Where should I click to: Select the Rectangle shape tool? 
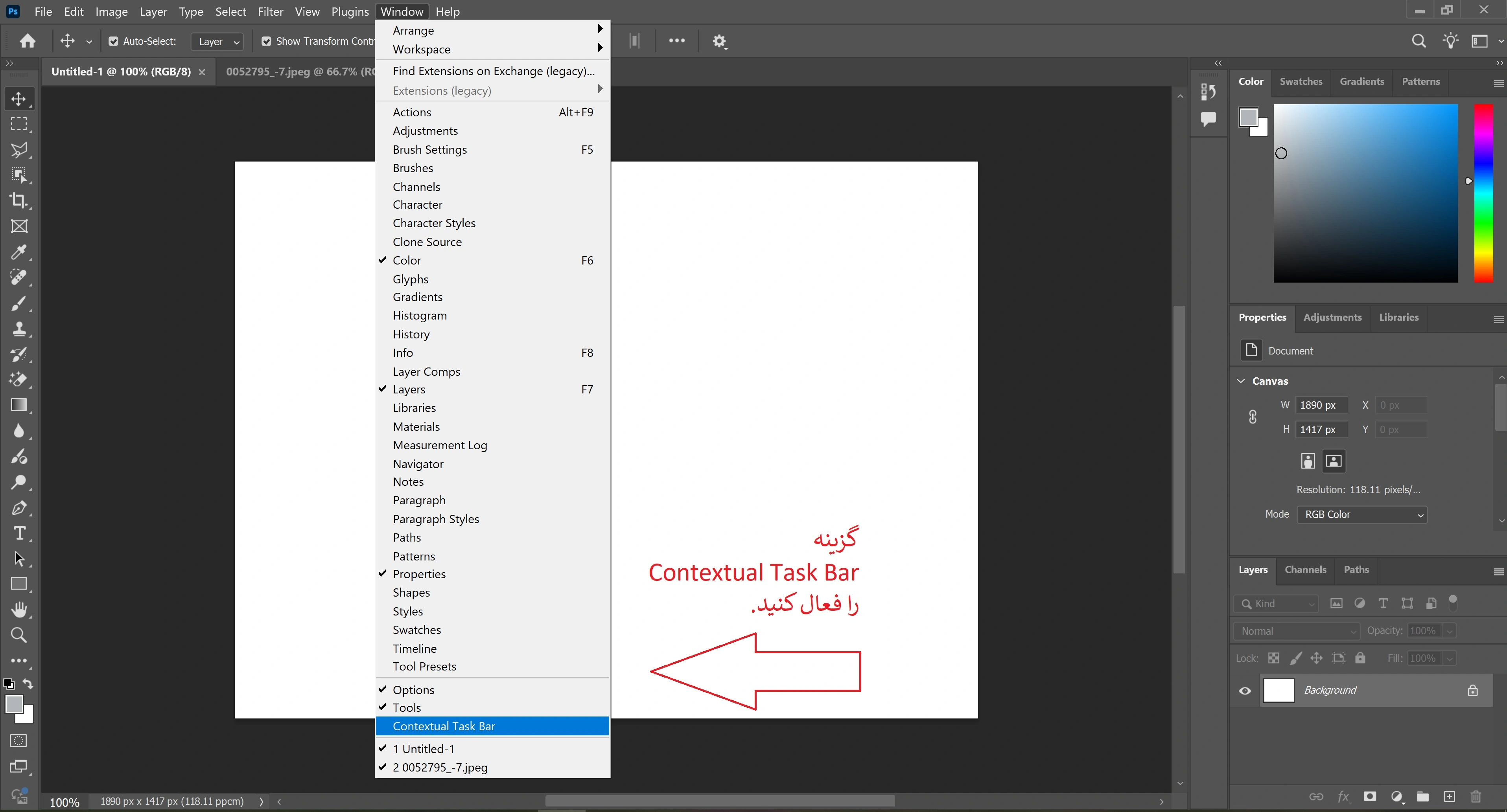19,584
